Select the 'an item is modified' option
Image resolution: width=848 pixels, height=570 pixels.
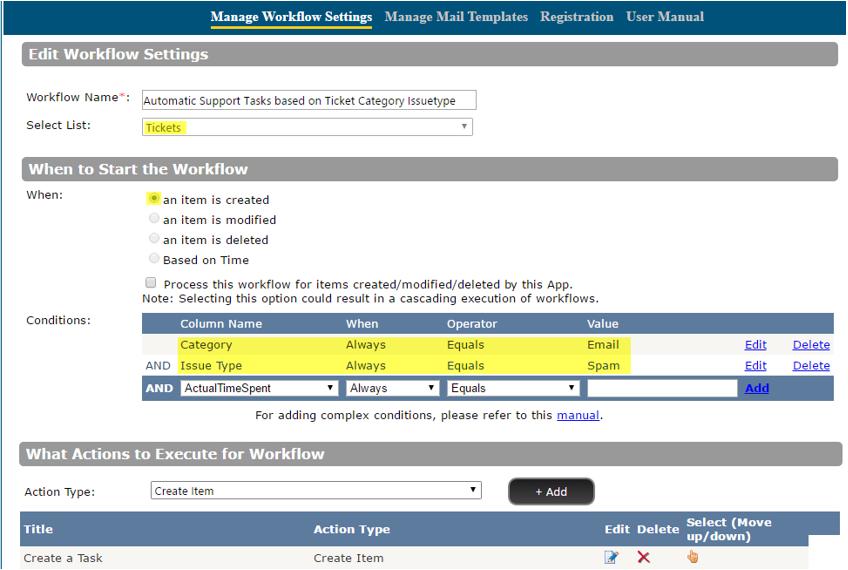coord(154,219)
